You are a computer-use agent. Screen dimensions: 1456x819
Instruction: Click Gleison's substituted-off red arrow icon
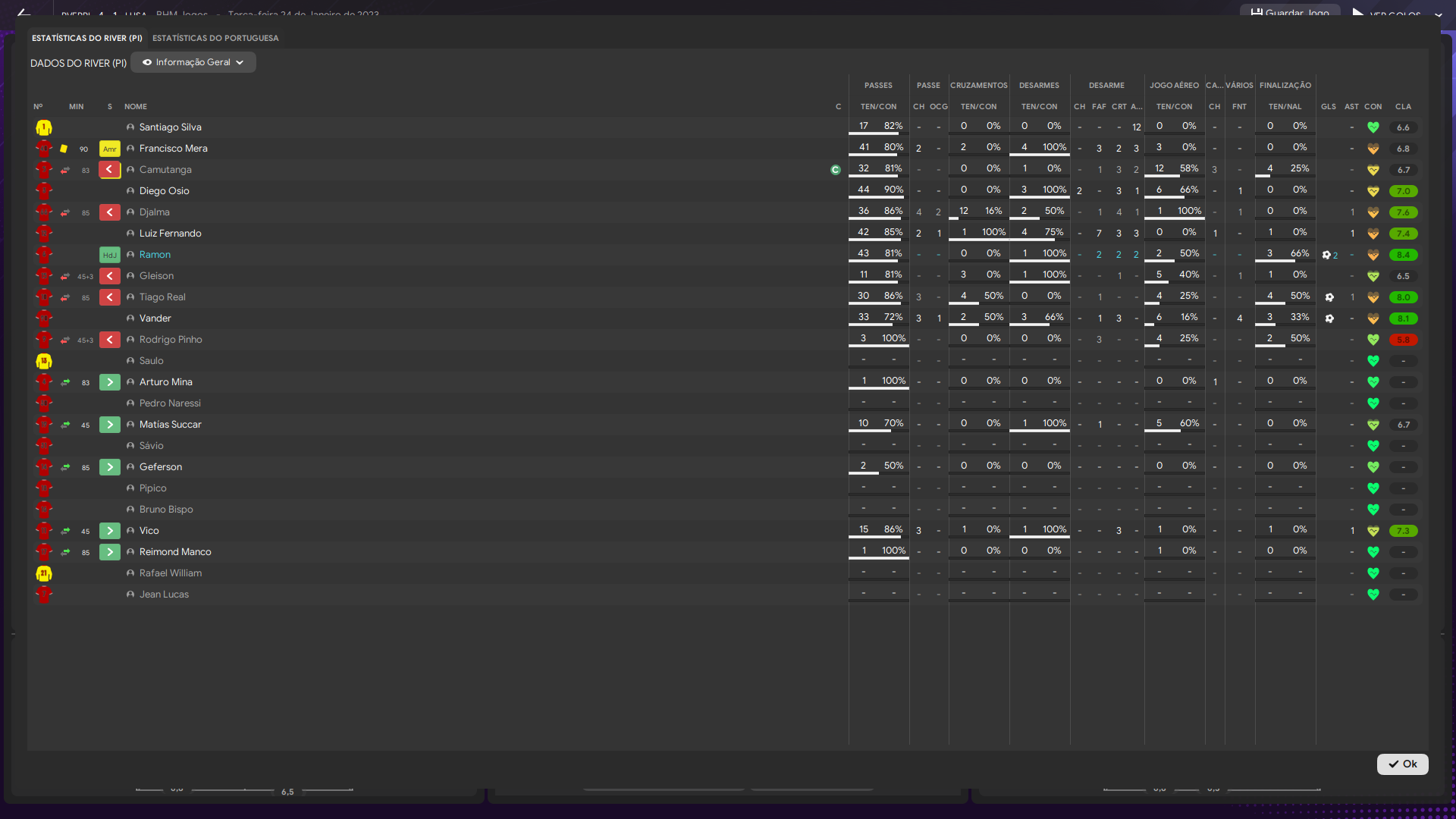110,276
